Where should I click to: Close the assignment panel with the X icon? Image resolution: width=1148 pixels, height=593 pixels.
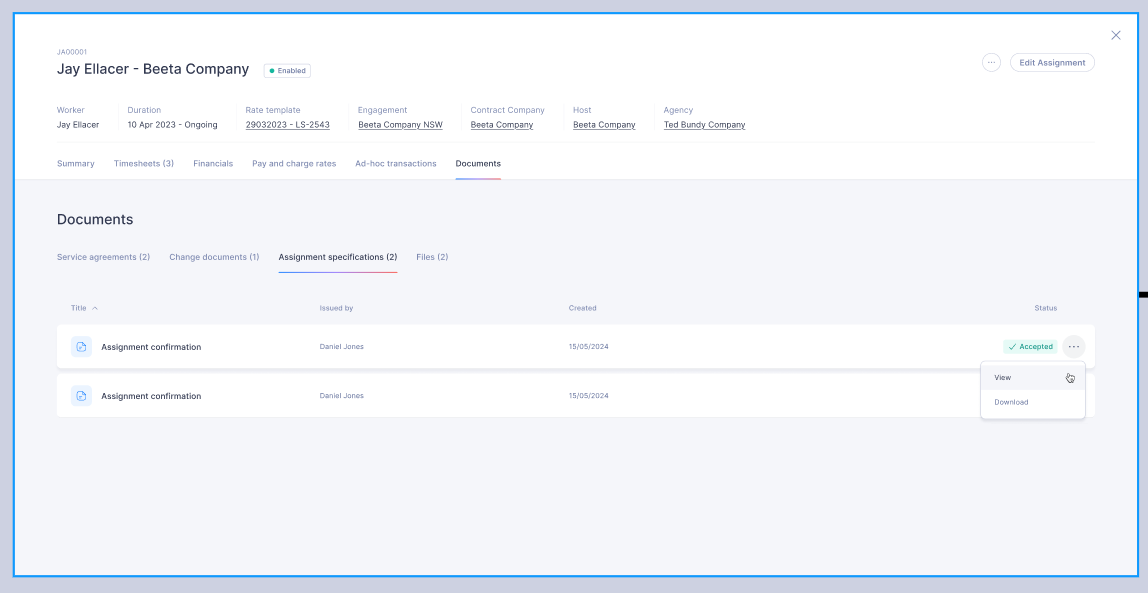[1116, 35]
